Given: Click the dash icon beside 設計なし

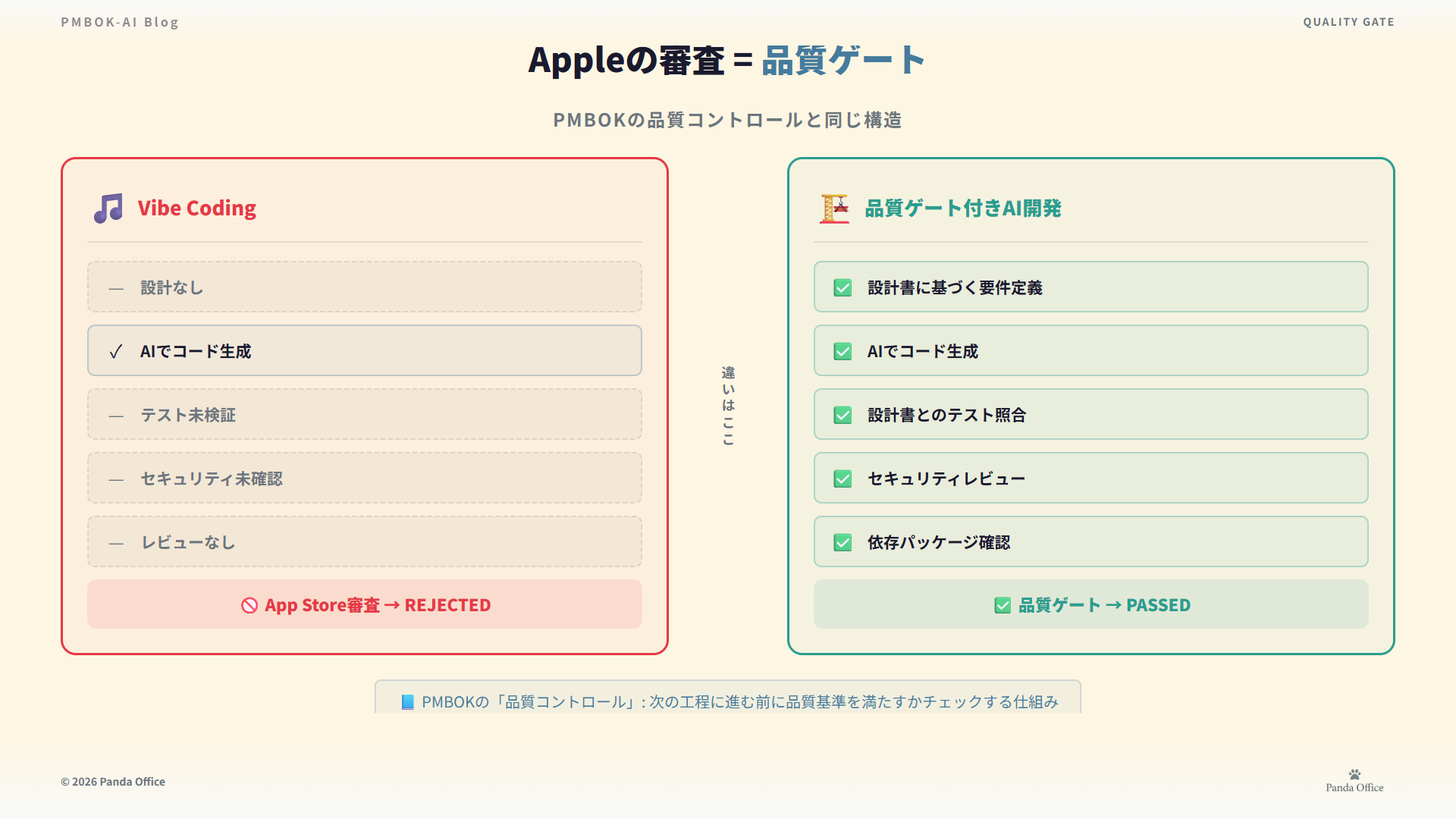Looking at the screenshot, I should (x=116, y=288).
